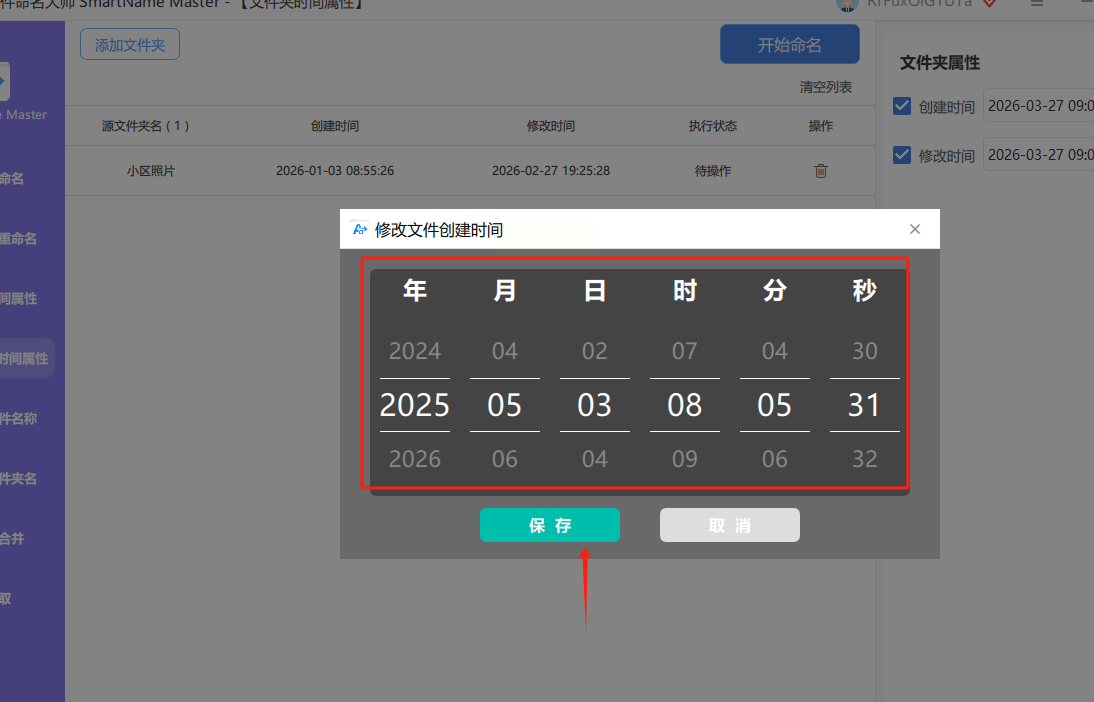Toggle the 创建时间 checkbox
The height and width of the screenshot is (702, 1094).
902,106
